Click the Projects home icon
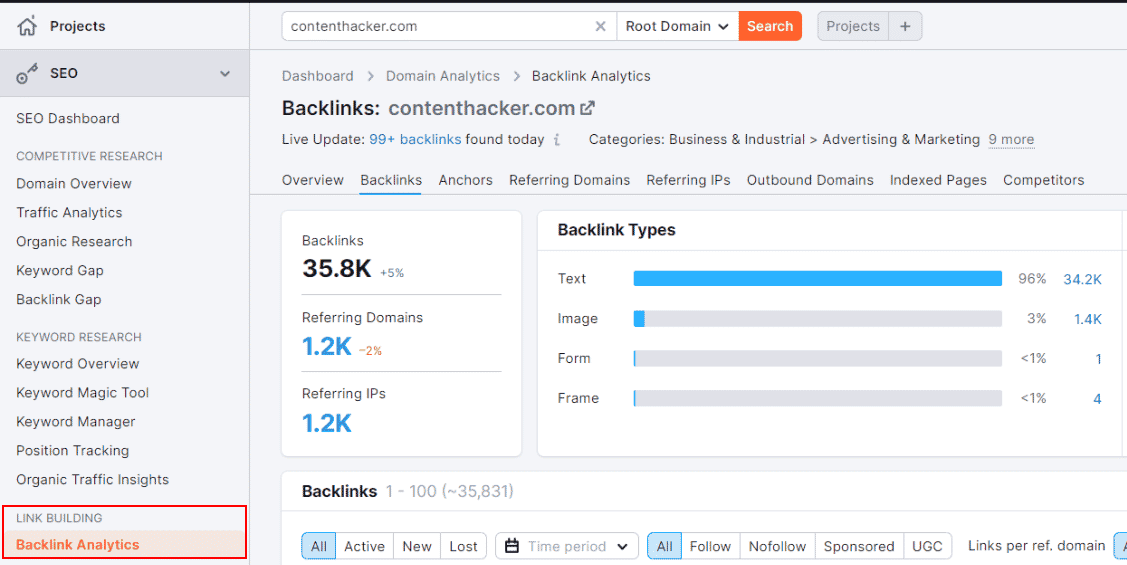Image resolution: width=1127 pixels, height=565 pixels. 27,27
